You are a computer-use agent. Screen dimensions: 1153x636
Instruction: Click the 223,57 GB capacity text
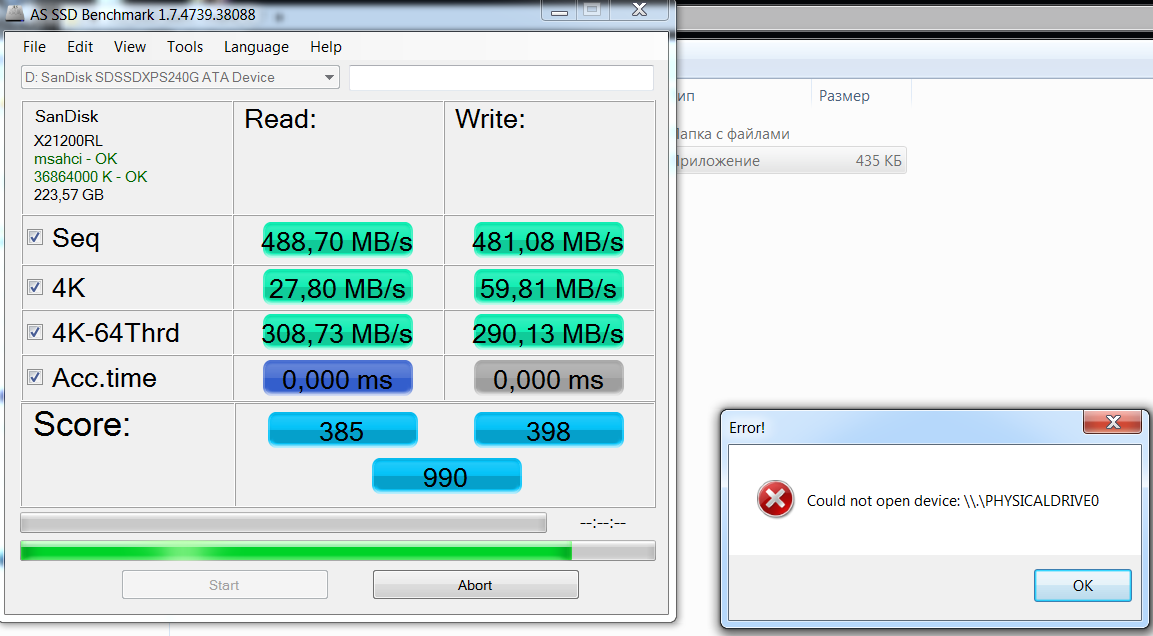click(x=68, y=195)
